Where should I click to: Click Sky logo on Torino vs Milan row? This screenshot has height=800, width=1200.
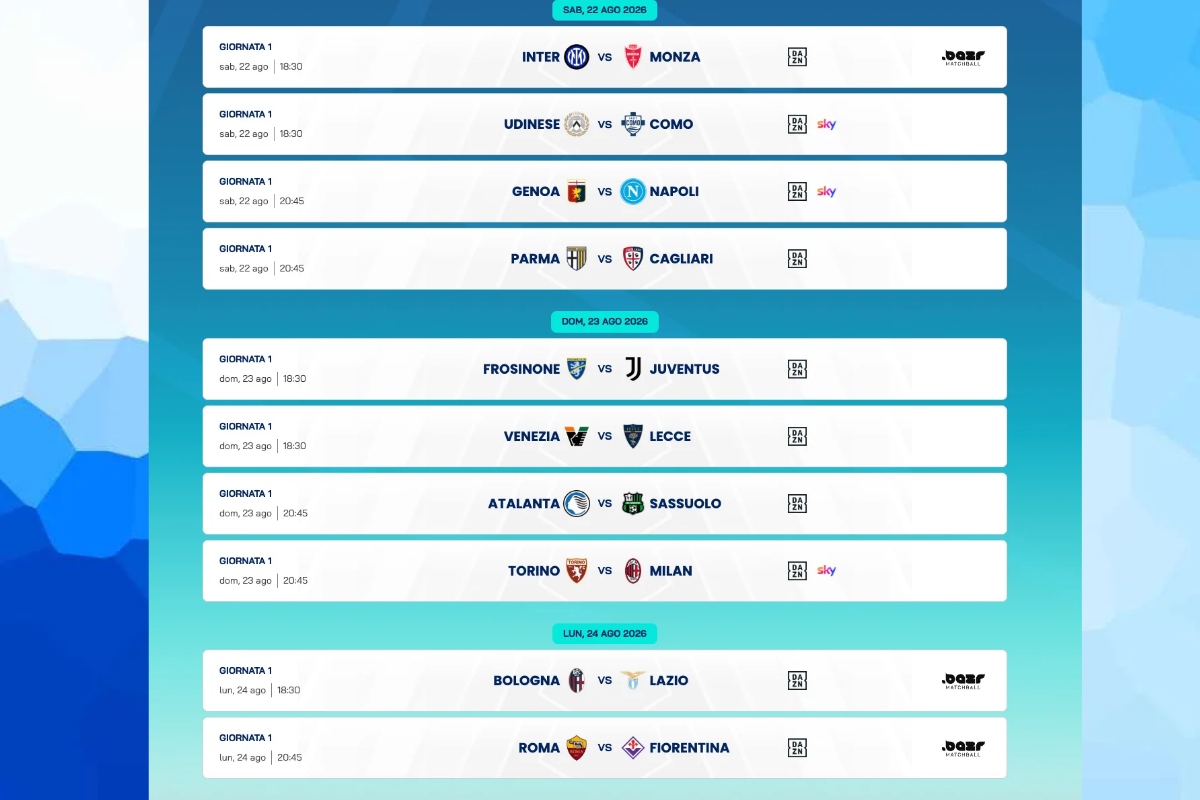[x=826, y=571]
